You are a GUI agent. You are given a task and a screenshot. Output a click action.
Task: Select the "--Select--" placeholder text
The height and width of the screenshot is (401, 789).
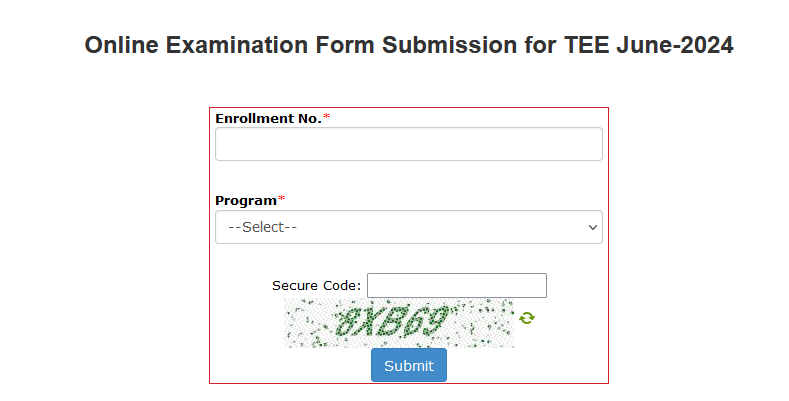point(263,227)
